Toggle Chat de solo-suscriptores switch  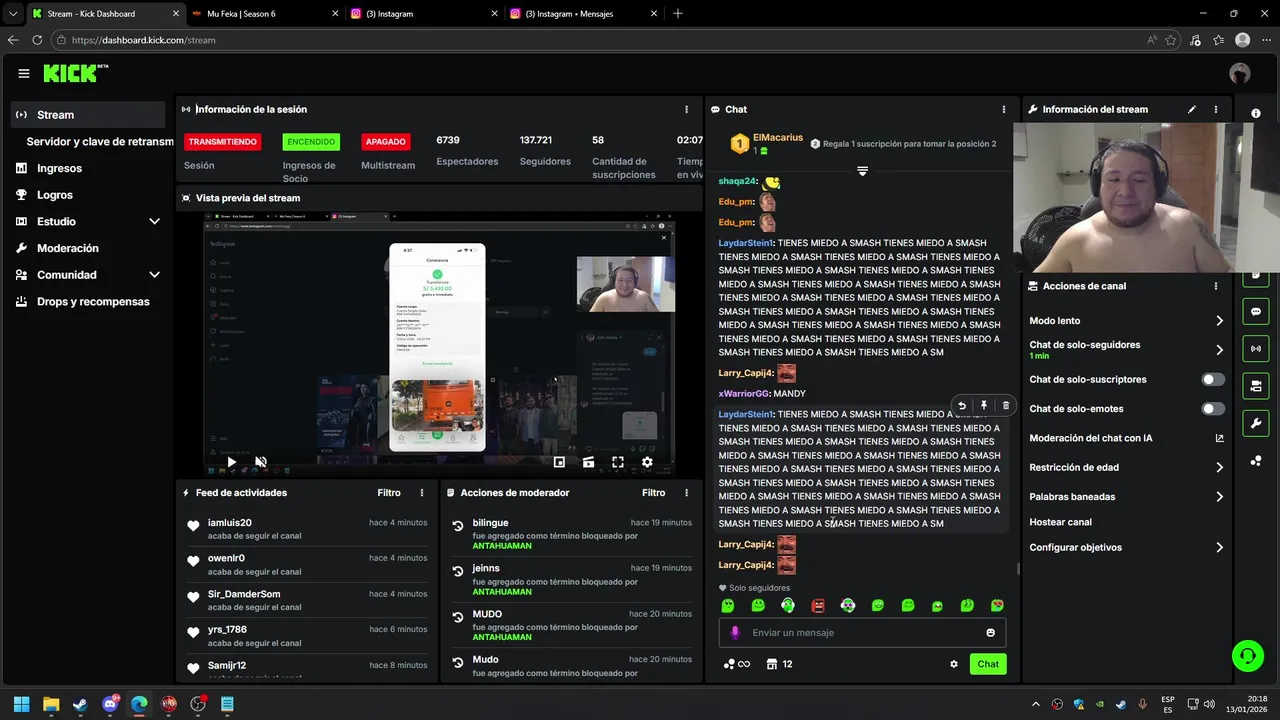tap(1213, 379)
